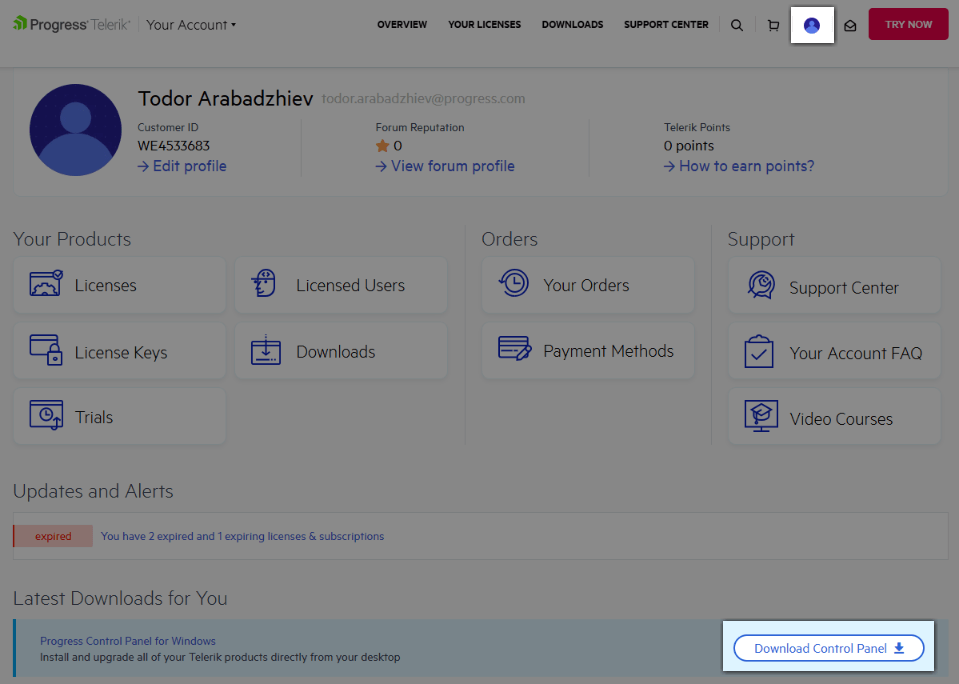Switch to the YOUR LICENSES menu item
The image size is (959, 684).
click(x=484, y=24)
